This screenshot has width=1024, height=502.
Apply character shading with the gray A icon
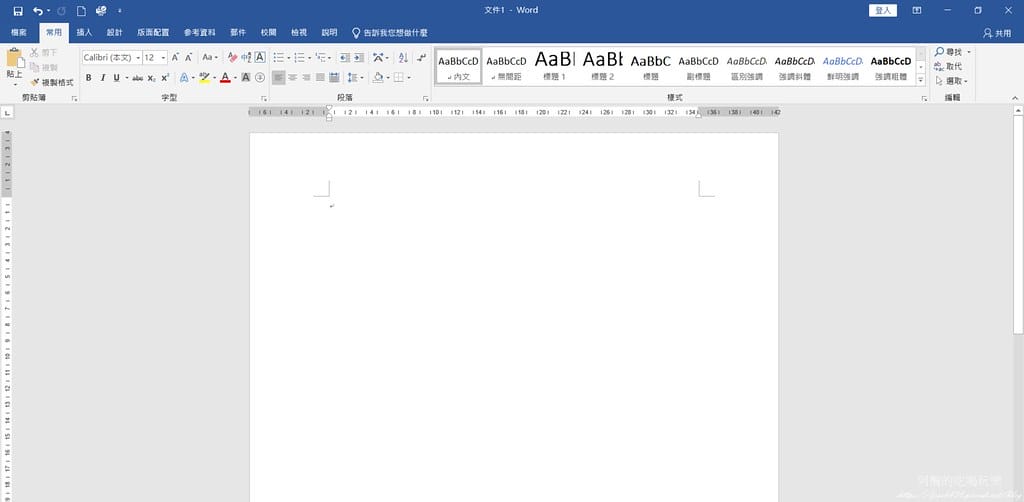[x=246, y=78]
